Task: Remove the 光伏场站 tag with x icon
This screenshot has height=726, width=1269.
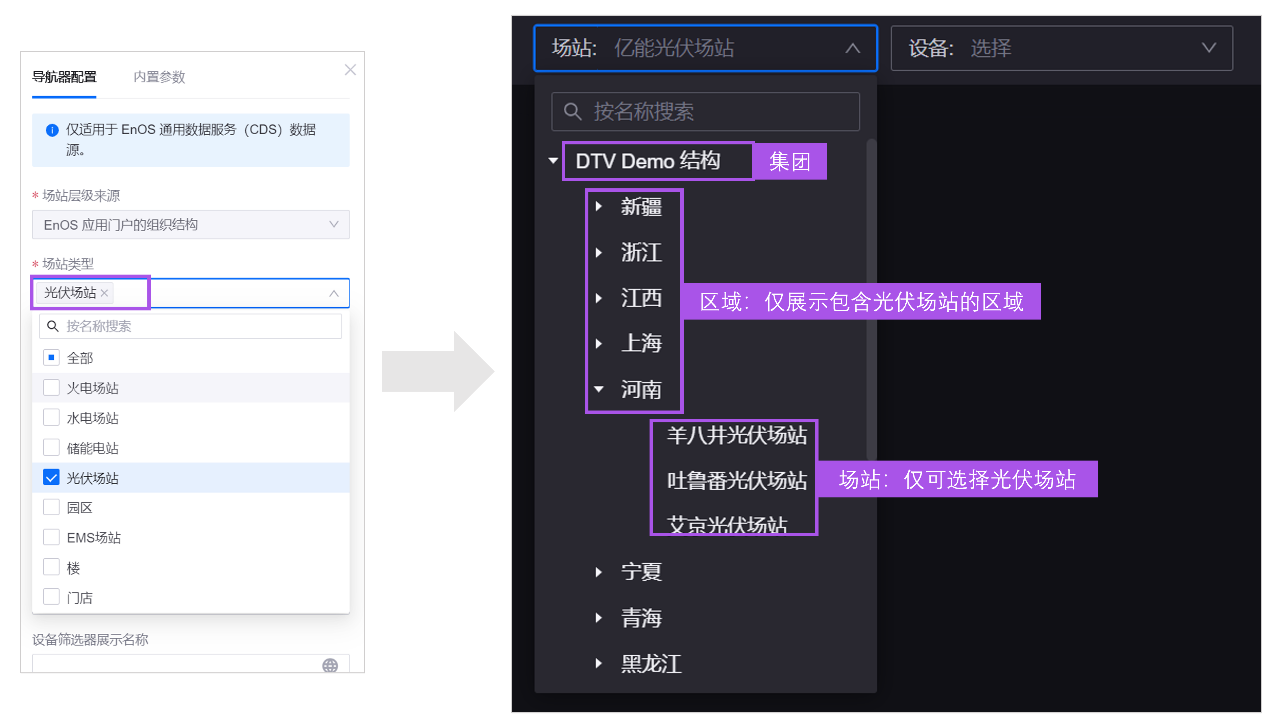Action: (105, 293)
